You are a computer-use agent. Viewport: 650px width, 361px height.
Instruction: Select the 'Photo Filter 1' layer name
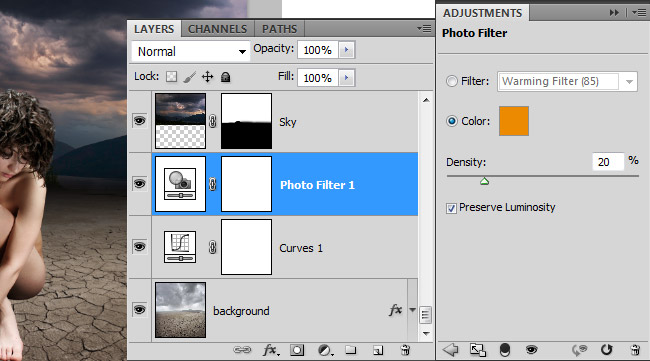pos(317,185)
